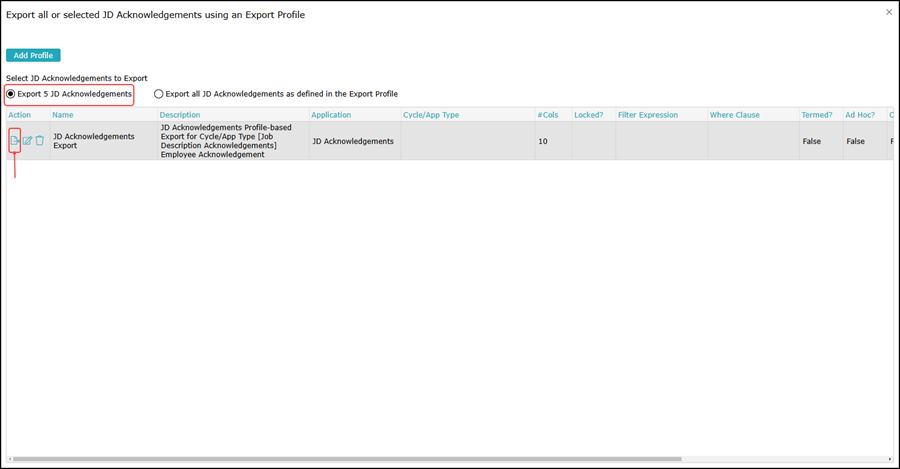The image size is (900, 469).
Task: Click the Where Clause column header
Action: click(x=735, y=115)
